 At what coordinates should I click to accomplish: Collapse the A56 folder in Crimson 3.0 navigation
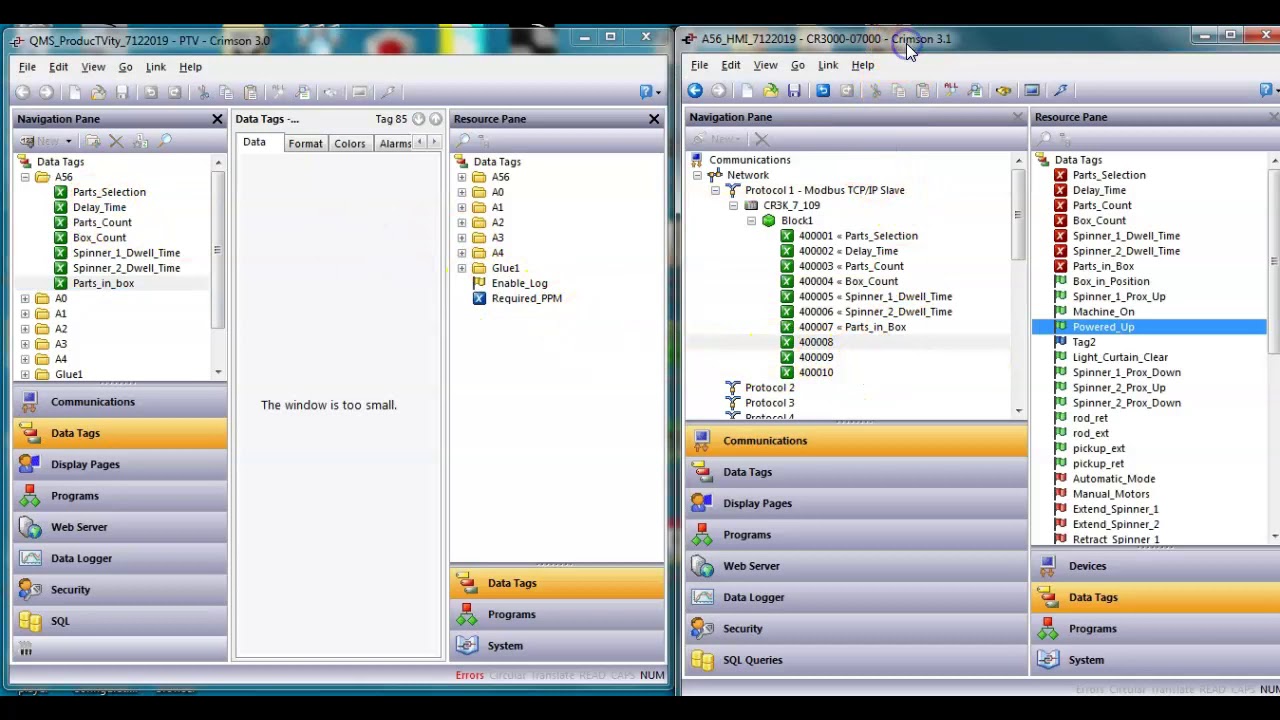pyautogui.click(x=25, y=177)
